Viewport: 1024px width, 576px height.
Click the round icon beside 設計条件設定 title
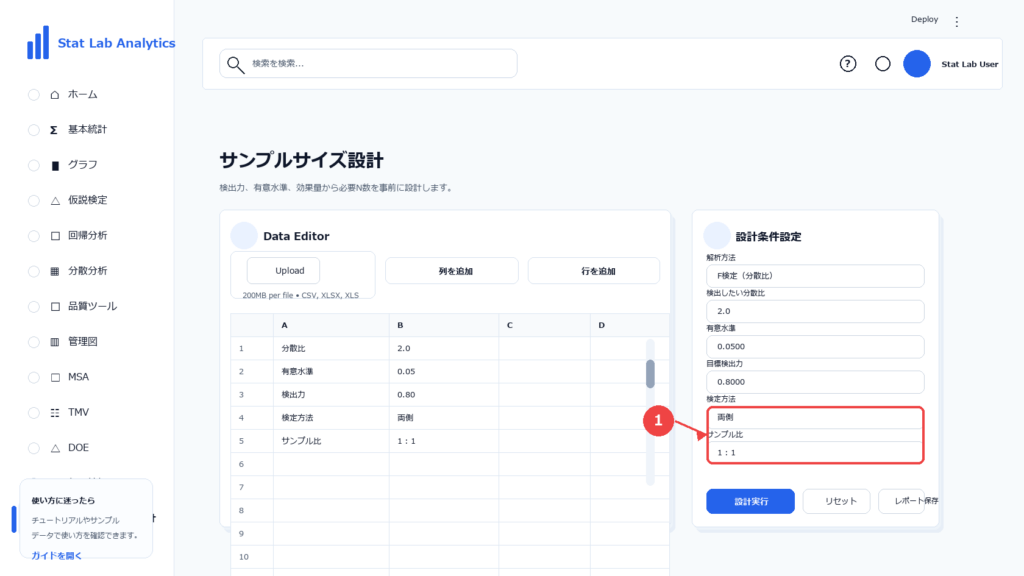point(716,236)
